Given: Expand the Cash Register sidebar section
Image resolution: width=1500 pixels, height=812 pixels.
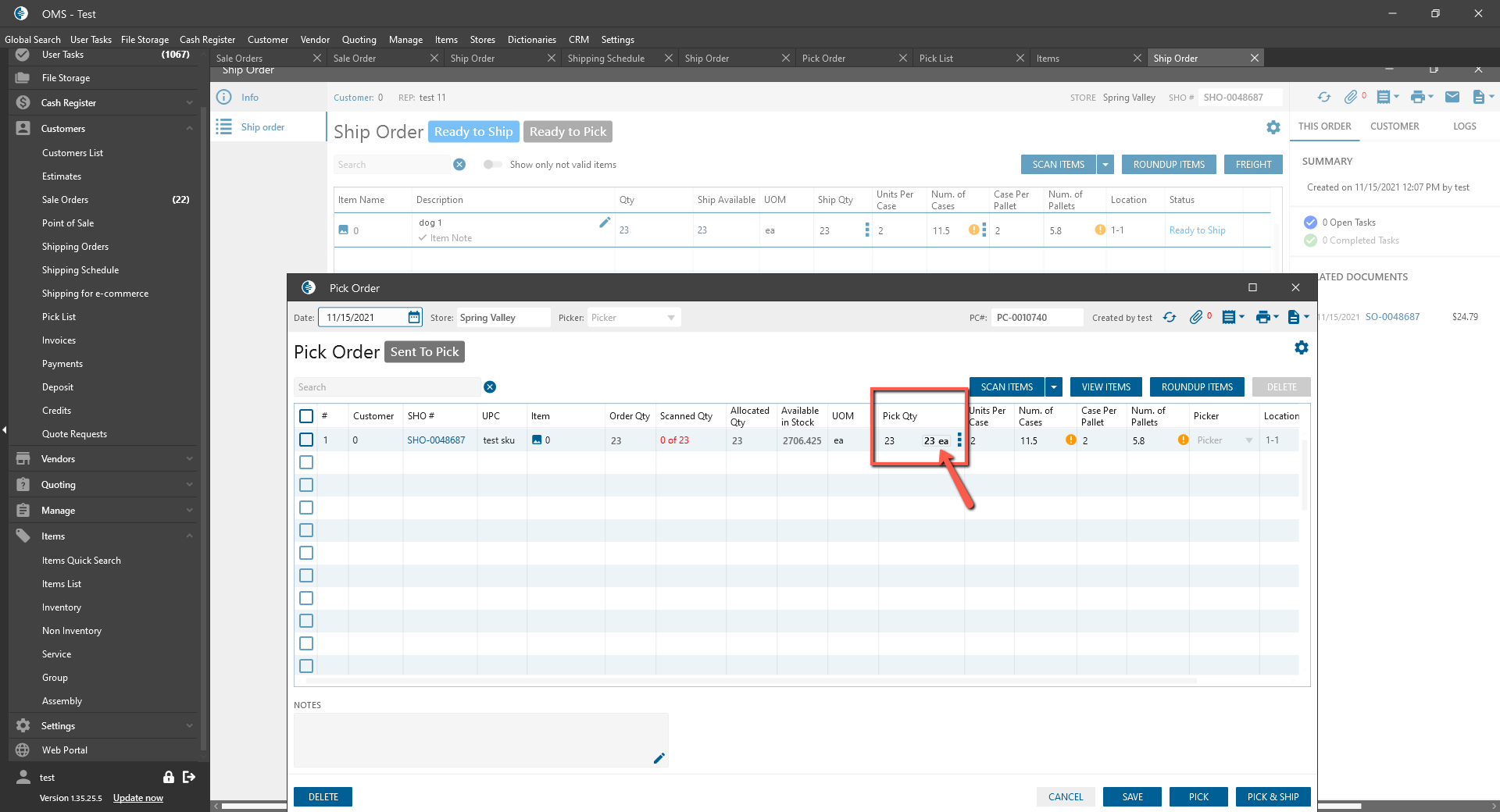Looking at the screenshot, I should tap(190, 103).
